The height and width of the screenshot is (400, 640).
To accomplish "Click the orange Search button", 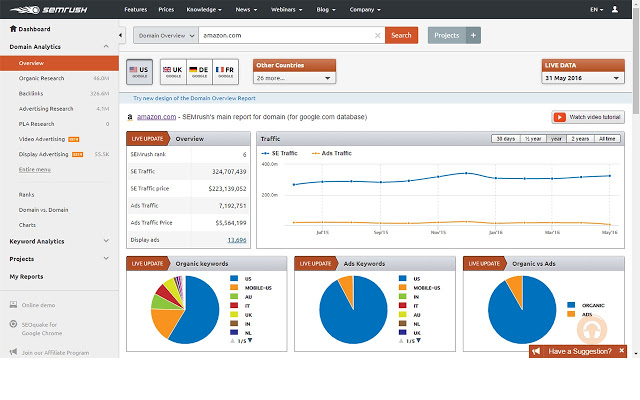I will click(401, 36).
